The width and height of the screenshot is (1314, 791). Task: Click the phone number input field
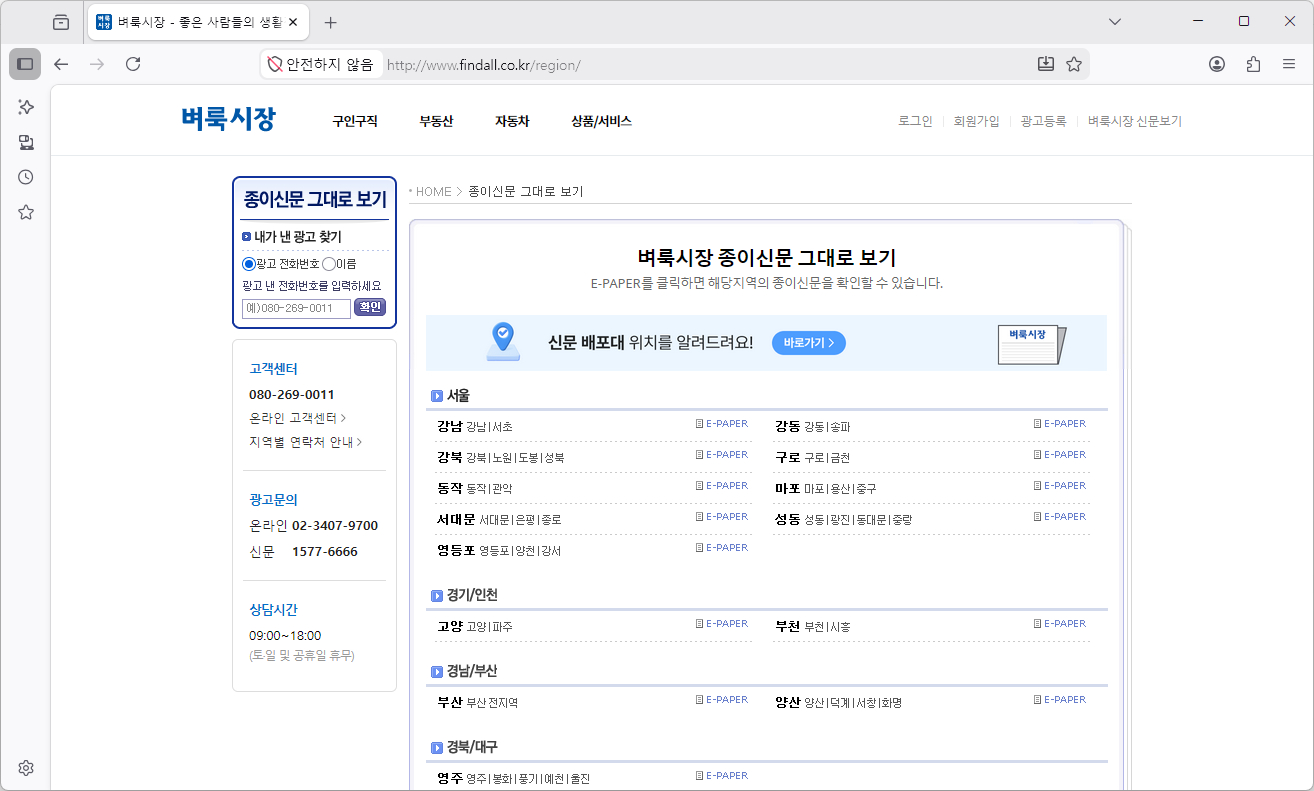[x=296, y=308]
